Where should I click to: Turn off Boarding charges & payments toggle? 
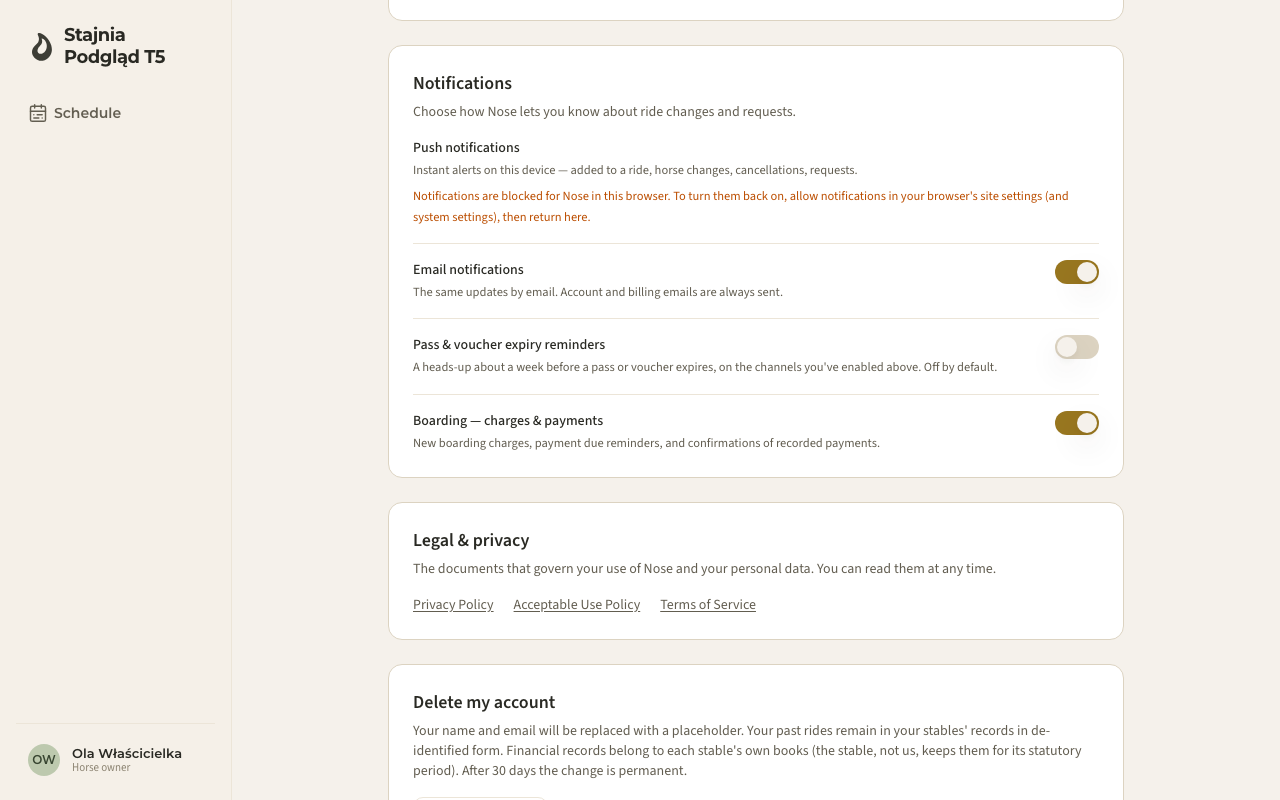(1077, 423)
